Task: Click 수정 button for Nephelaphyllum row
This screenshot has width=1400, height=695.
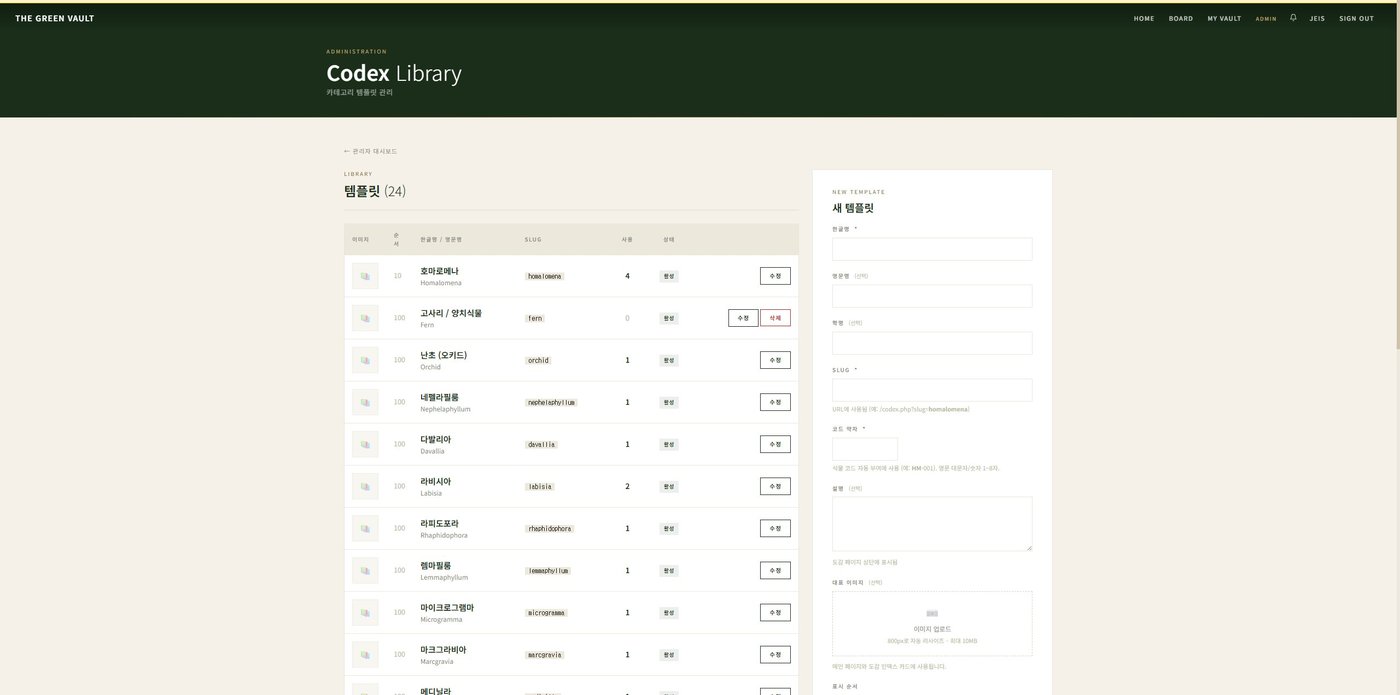Action: coord(775,402)
